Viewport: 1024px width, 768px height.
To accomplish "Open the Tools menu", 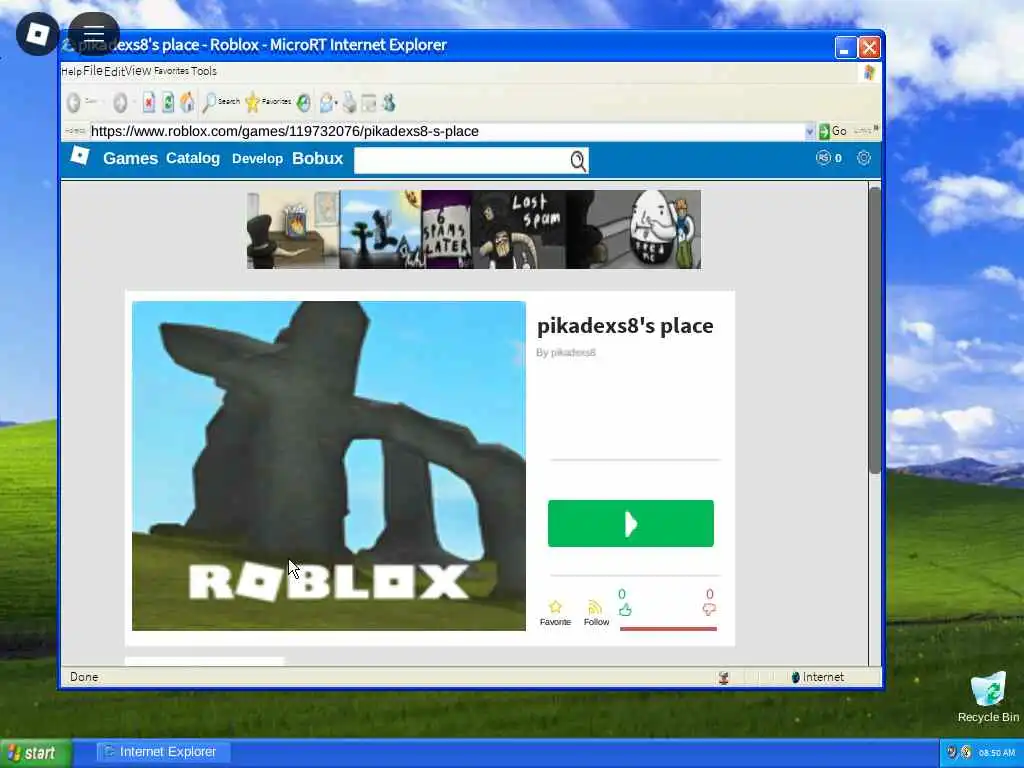I will [204, 71].
